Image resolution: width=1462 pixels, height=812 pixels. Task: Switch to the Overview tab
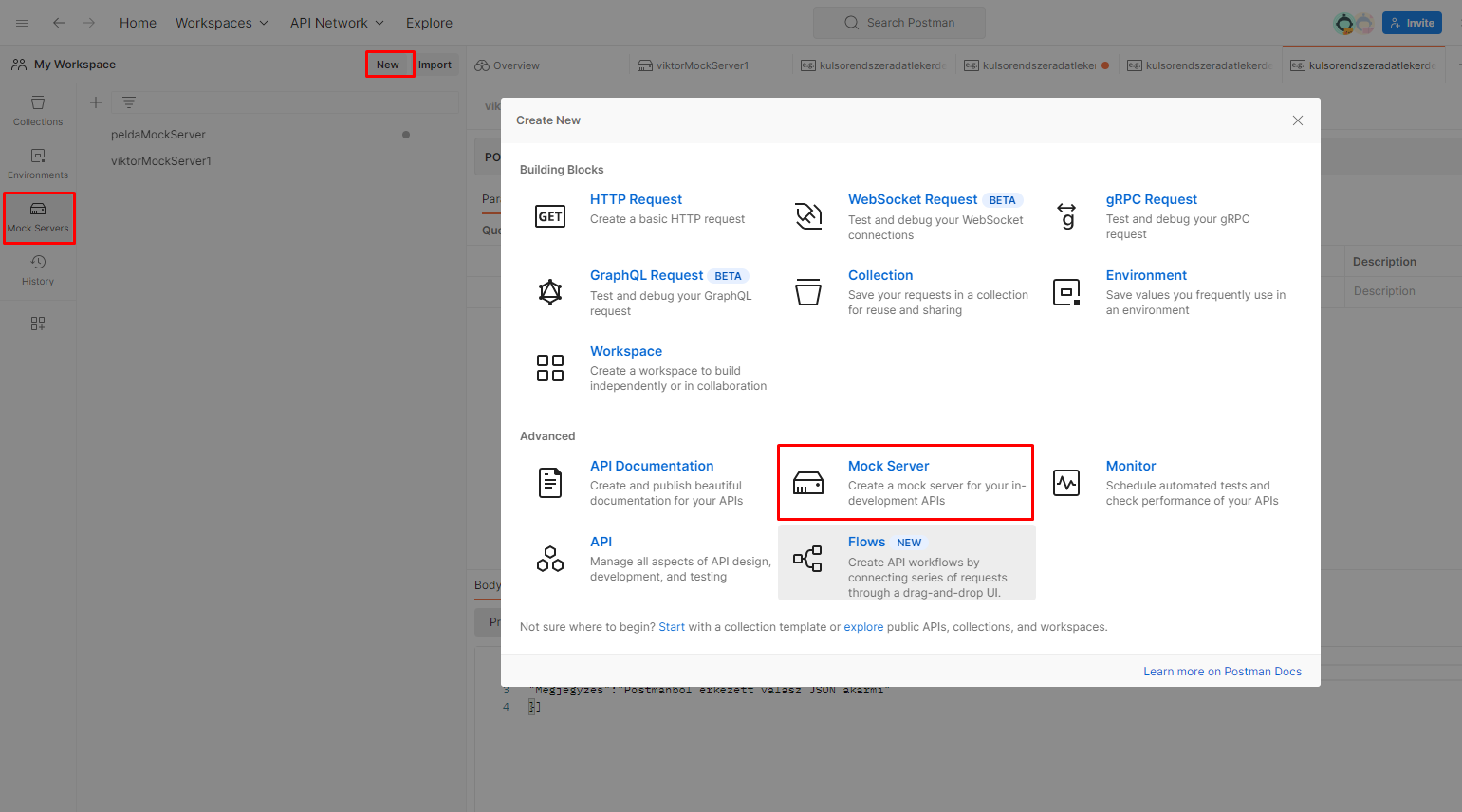pyautogui.click(x=508, y=65)
